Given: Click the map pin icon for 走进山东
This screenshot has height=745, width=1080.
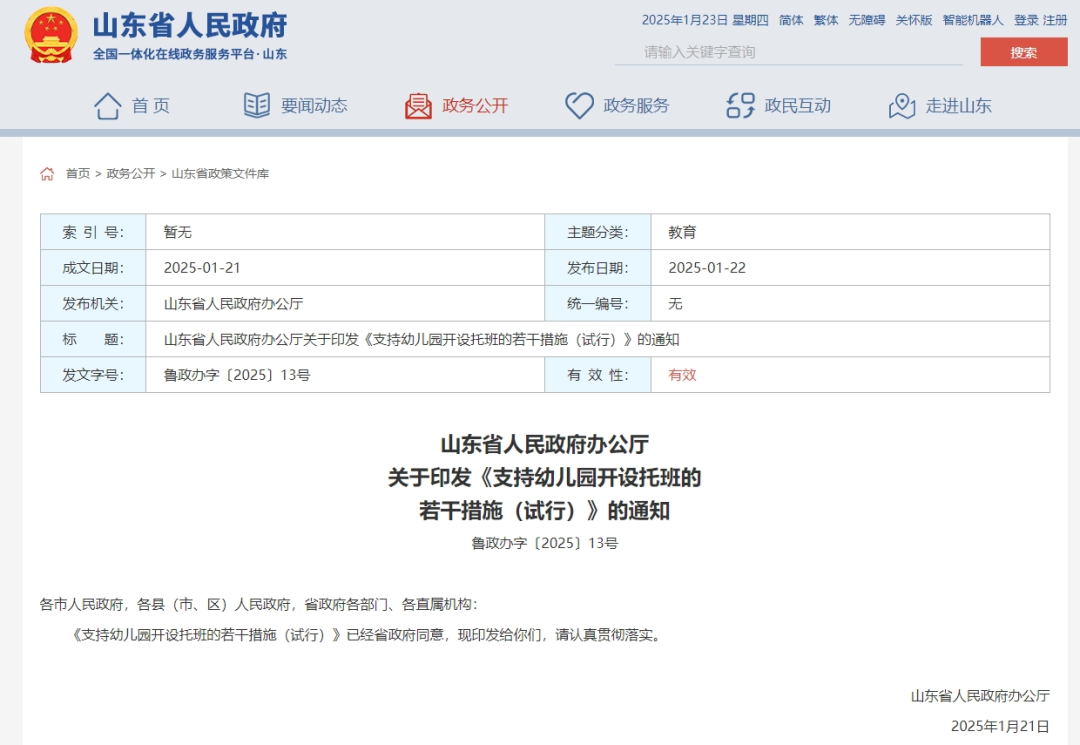Looking at the screenshot, I should click(x=902, y=106).
